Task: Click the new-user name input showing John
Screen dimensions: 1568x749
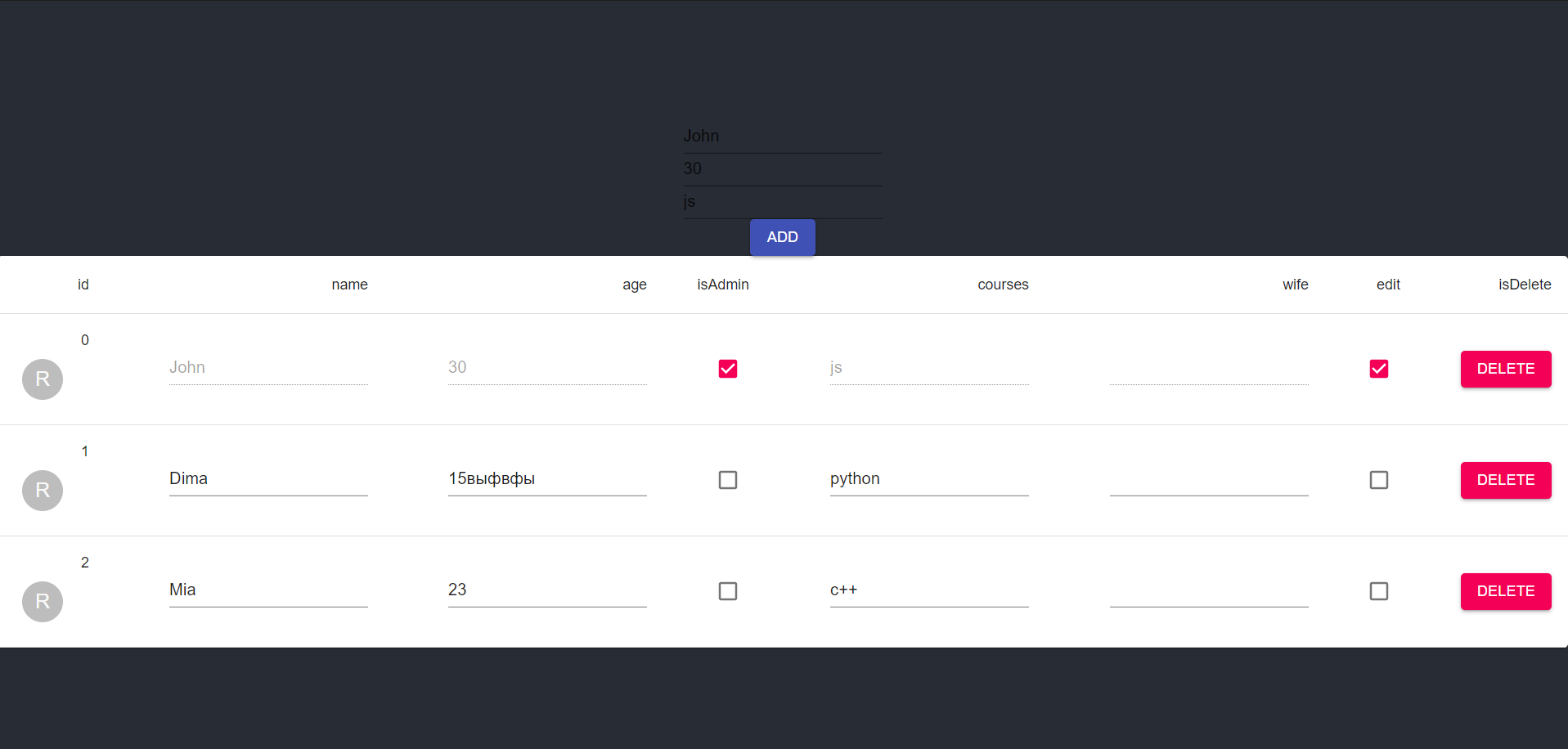Action: [782, 136]
